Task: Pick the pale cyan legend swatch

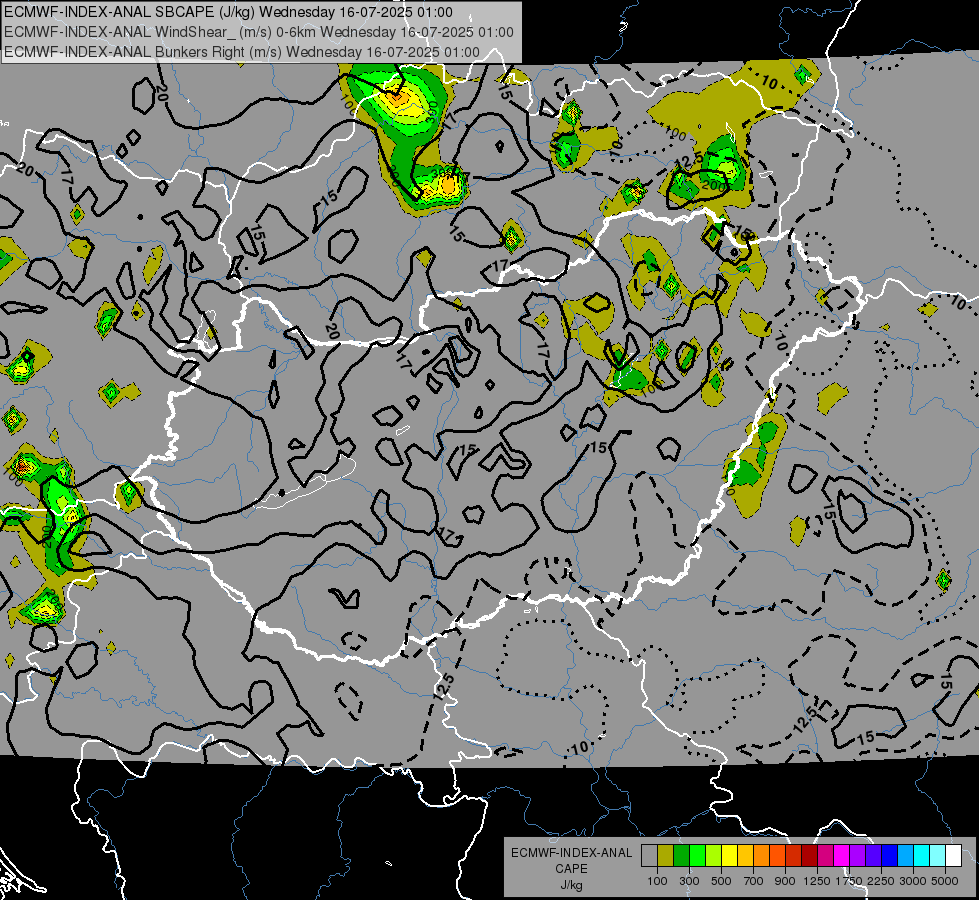Action: click(938, 855)
